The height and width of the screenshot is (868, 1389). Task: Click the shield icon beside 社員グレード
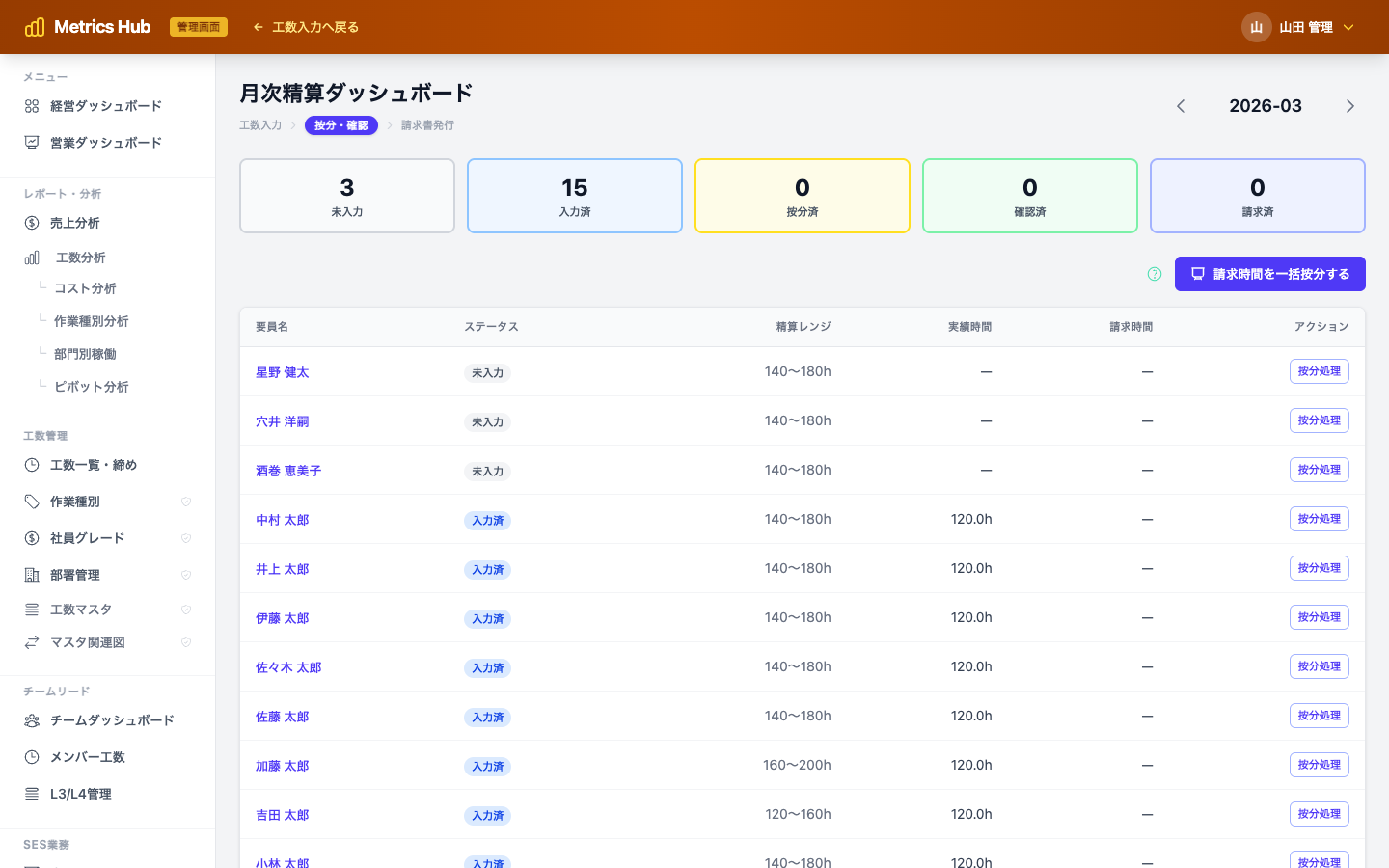[x=186, y=538]
